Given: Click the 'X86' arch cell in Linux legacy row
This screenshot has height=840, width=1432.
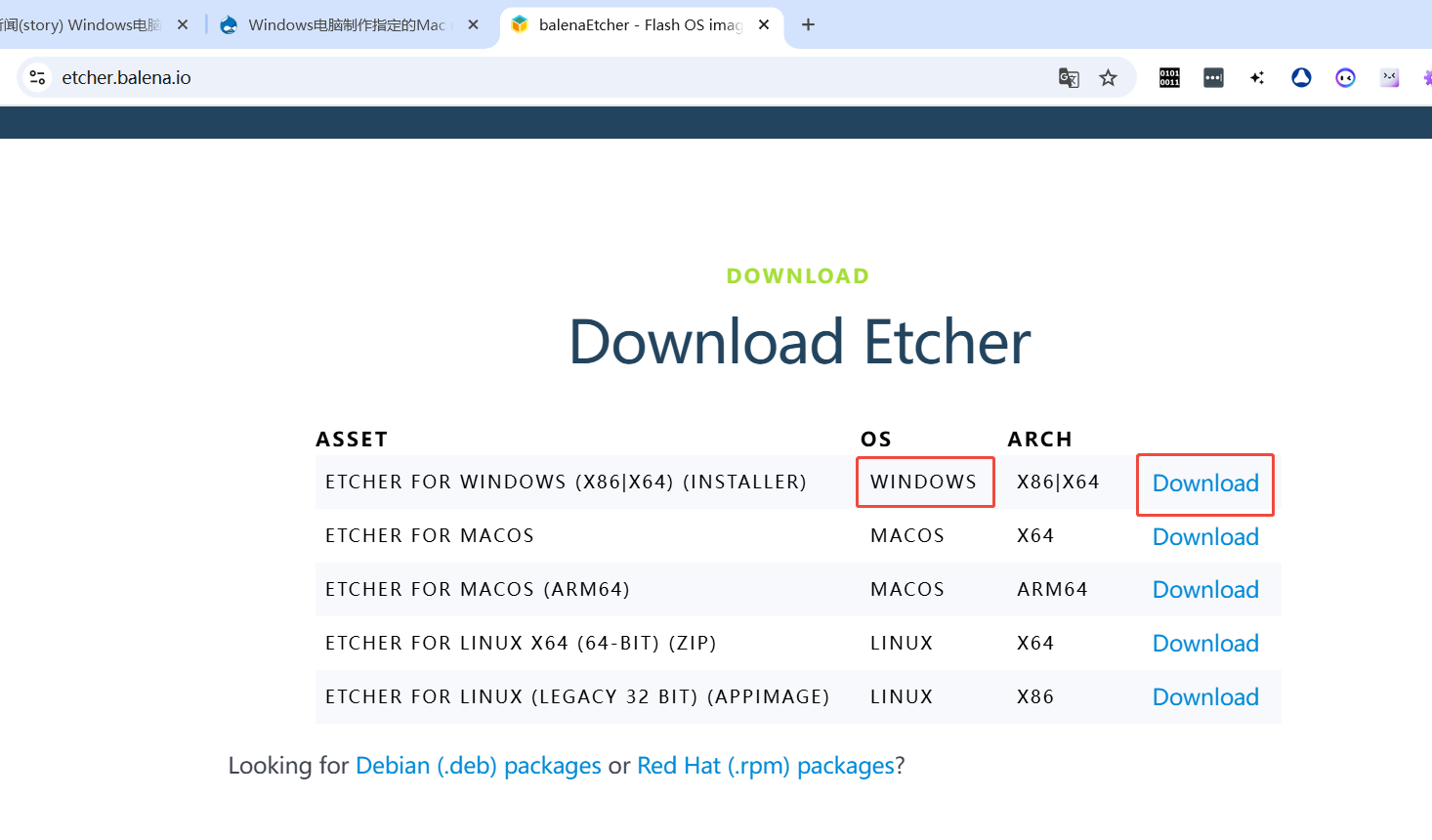Looking at the screenshot, I should tap(1035, 696).
